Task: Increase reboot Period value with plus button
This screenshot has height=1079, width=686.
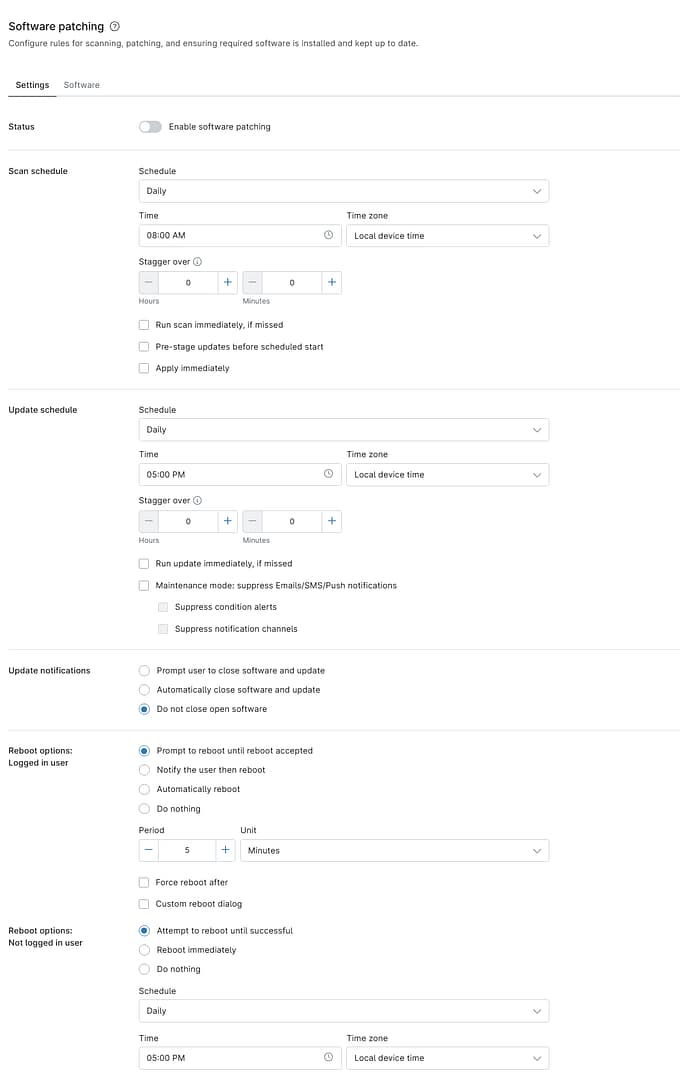Action: pos(225,850)
